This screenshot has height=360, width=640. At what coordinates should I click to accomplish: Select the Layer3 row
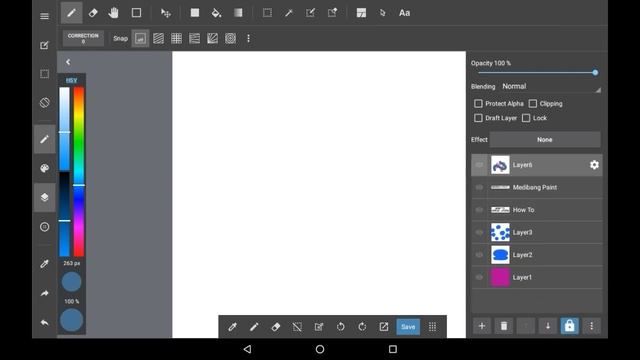[537, 232]
